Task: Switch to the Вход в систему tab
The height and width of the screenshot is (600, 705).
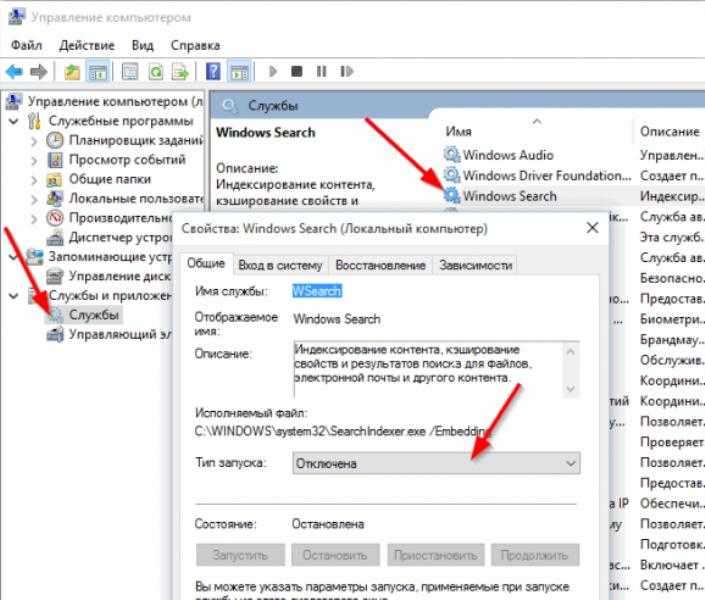Action: [280, 265]
